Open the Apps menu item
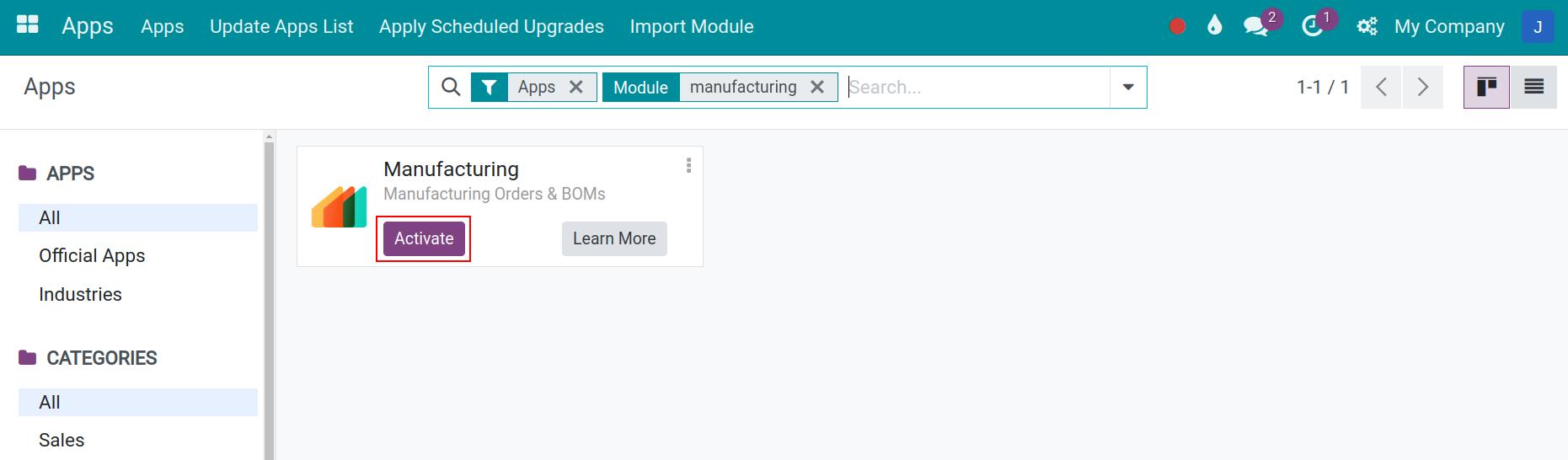This screenshot has height=460, width=1568. click(x=162, y=27)
